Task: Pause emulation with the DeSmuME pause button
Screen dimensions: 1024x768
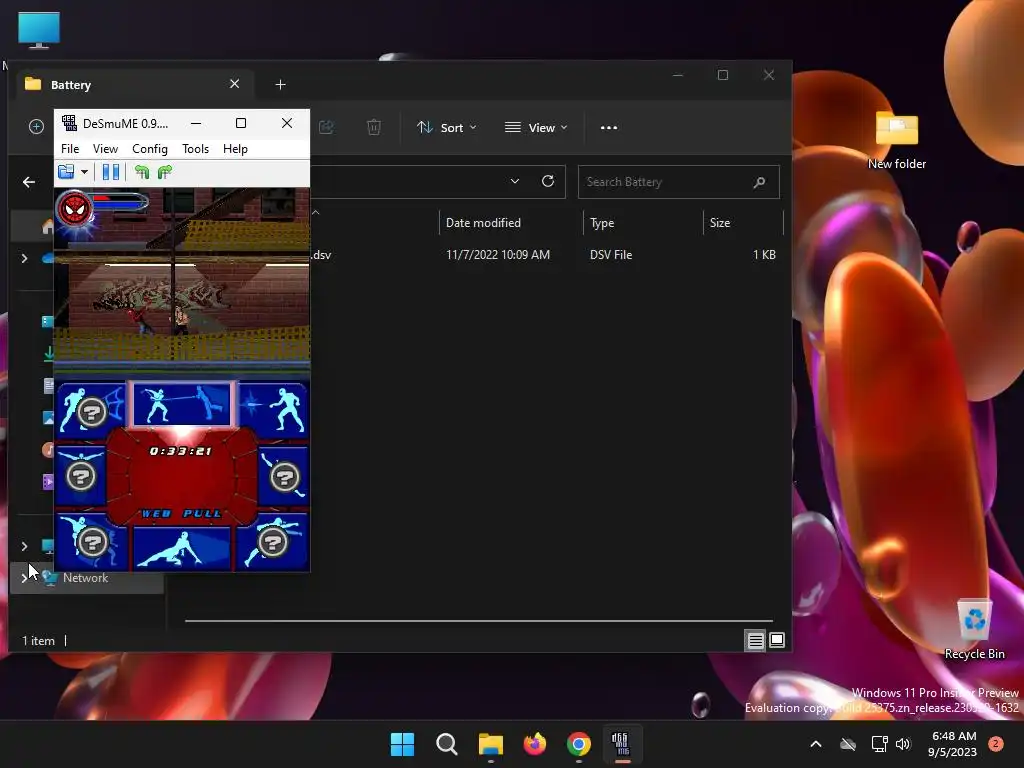Action: 110,172
